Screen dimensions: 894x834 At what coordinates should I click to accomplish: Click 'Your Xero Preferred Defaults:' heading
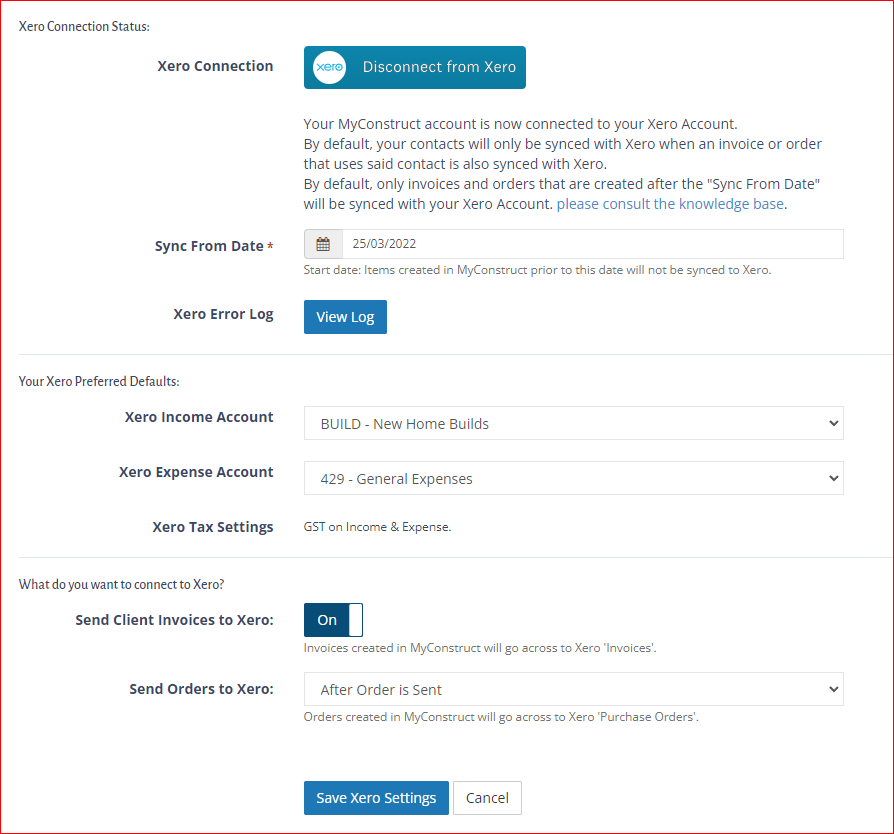click(x=99, y=381)
